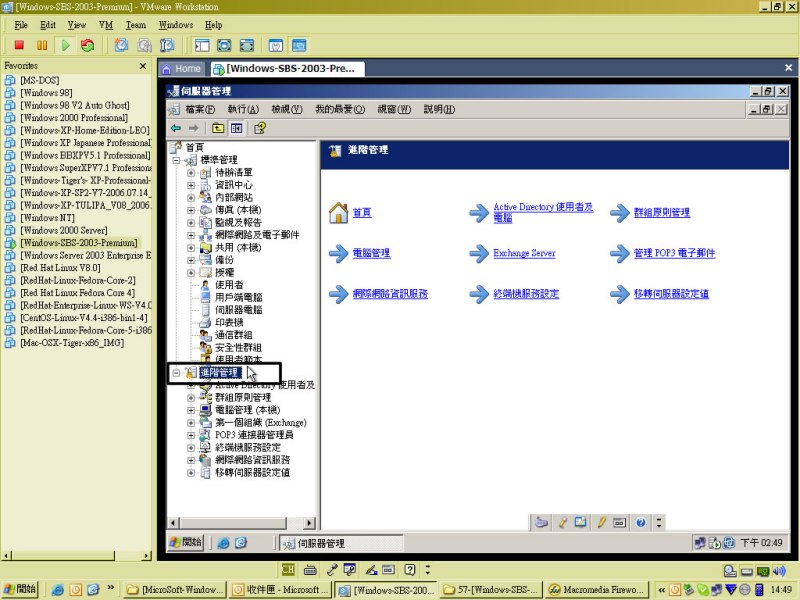Select 使用者 in the console tree
This screenshot has width=800, height=600.
[x=229, y=285]
